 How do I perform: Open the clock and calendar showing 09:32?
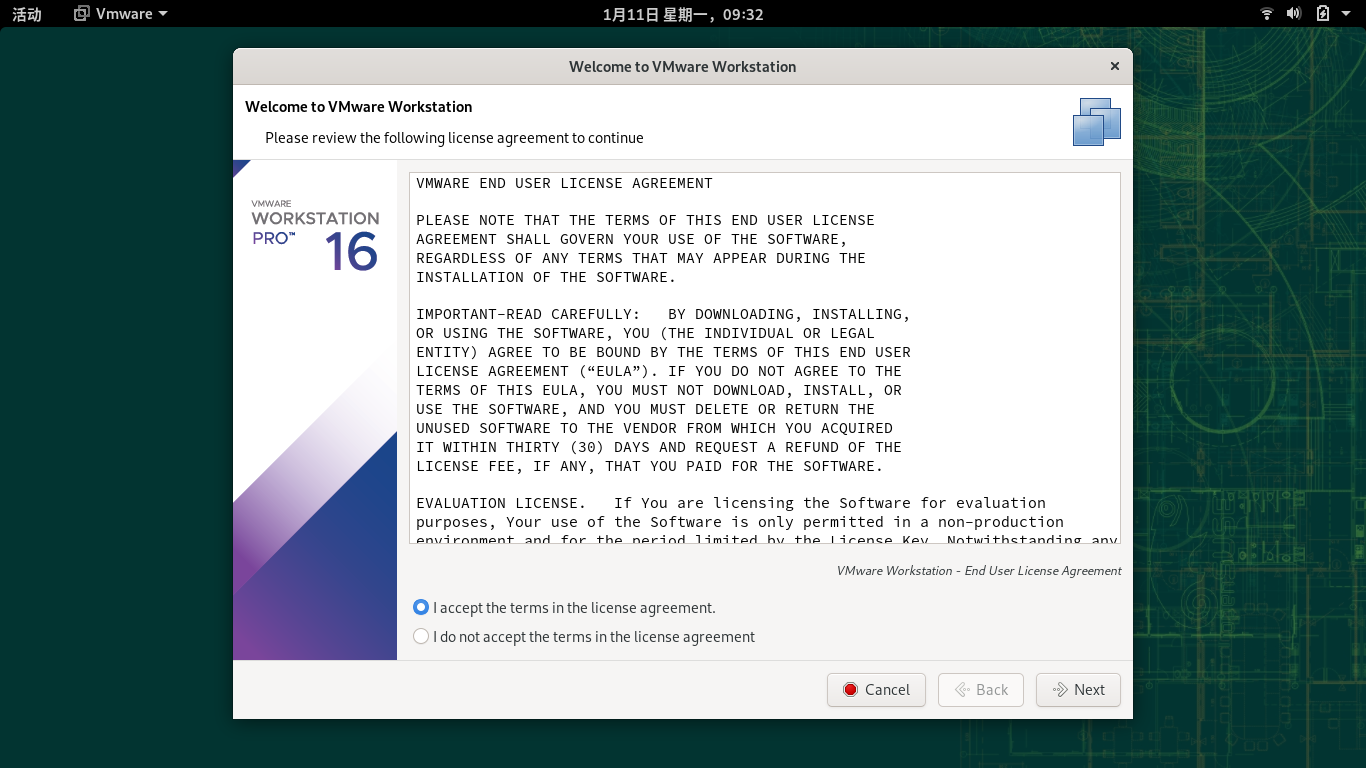tap(683, 14)
